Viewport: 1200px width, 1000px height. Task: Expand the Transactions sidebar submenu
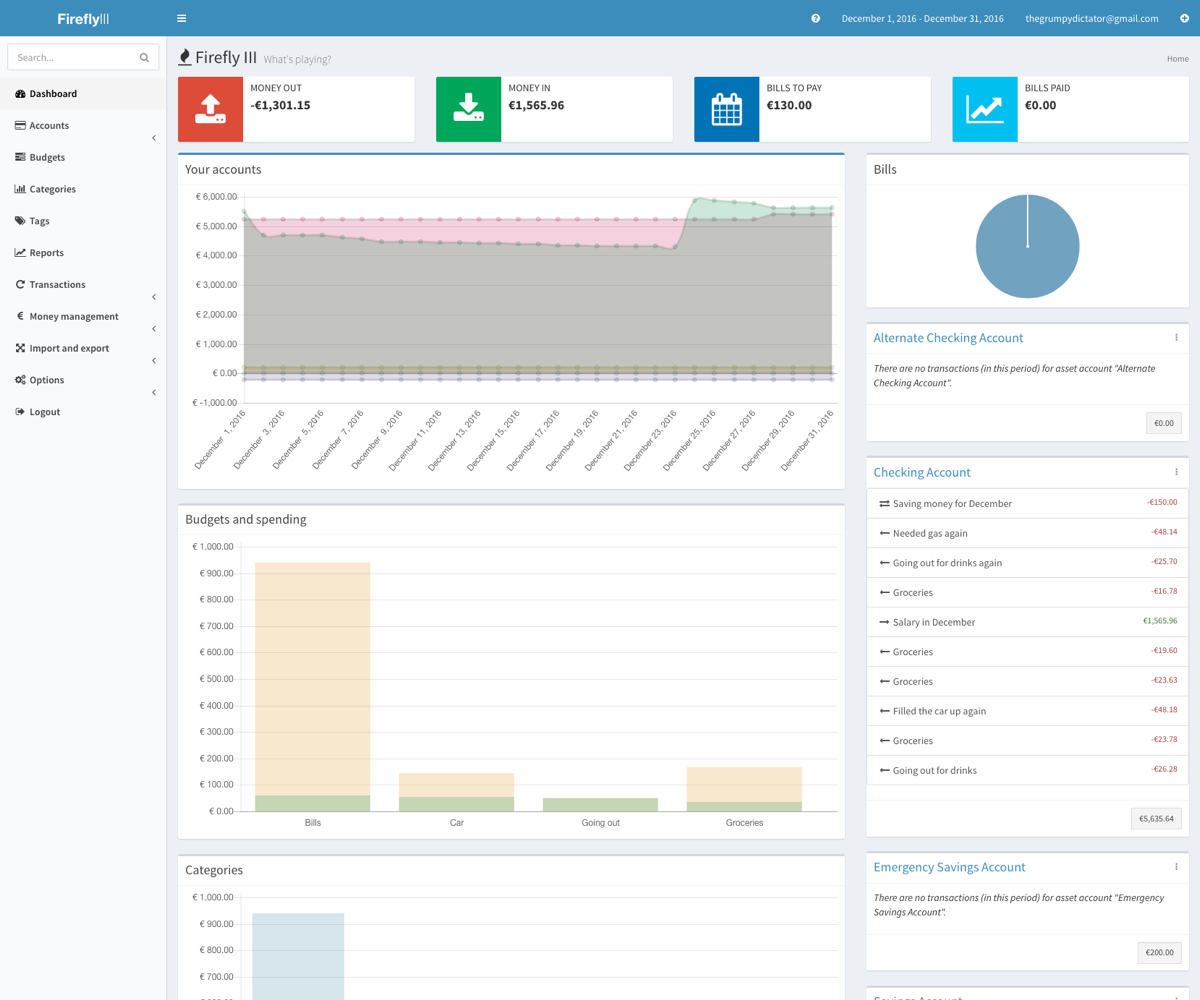pos(153,297)
